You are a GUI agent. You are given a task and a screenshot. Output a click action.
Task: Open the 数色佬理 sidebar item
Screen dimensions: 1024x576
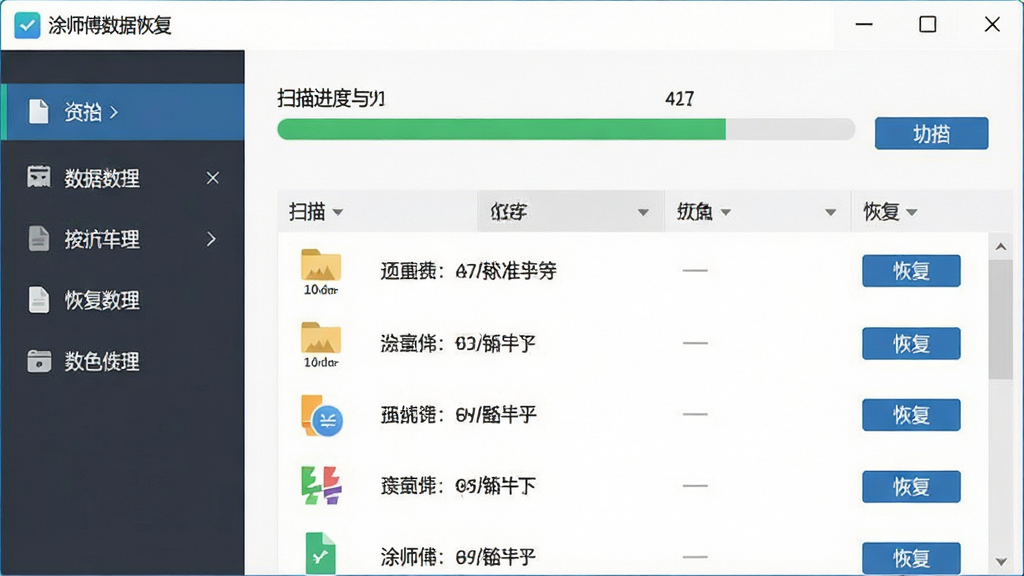[x=123, y=361]
